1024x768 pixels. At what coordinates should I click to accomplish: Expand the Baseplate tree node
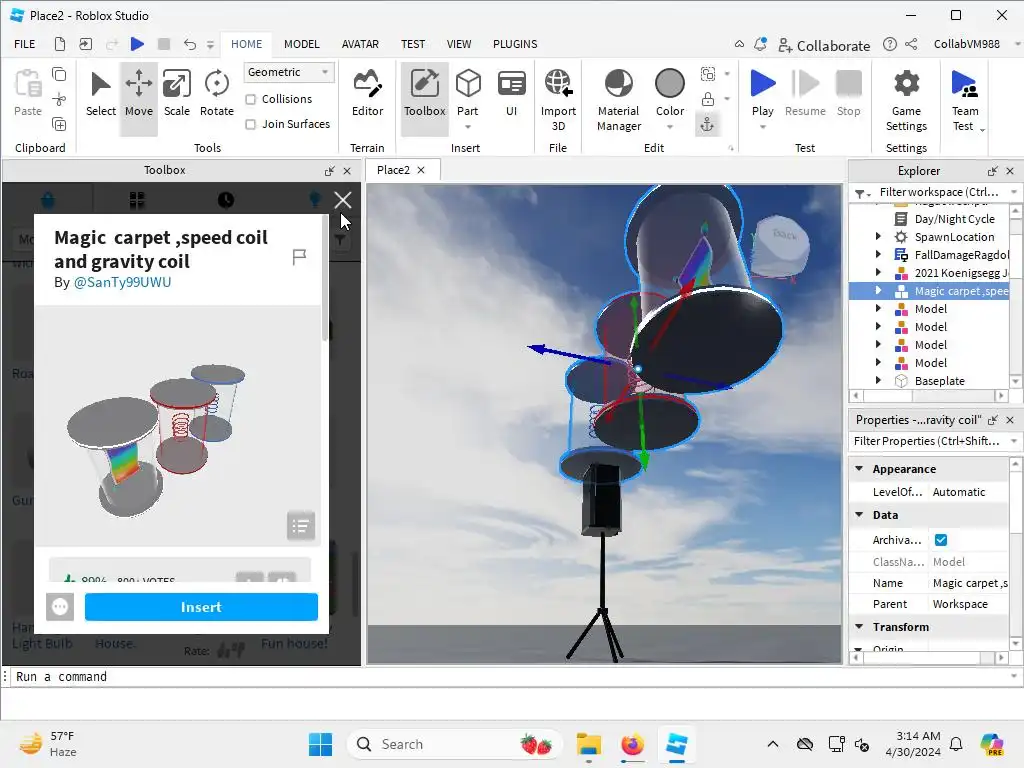pos(878,380)
